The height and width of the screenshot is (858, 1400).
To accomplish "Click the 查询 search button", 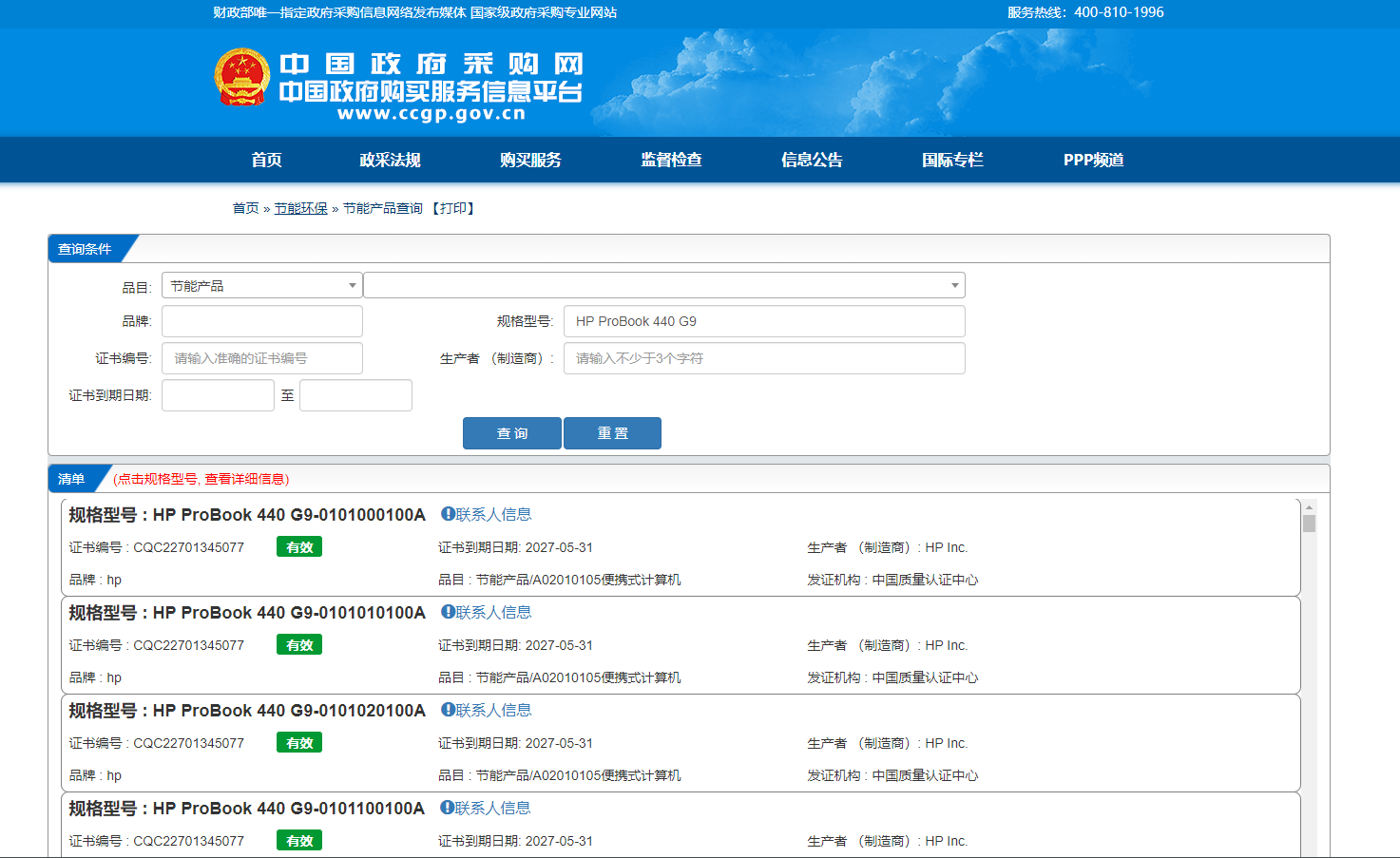I will 512,433.
